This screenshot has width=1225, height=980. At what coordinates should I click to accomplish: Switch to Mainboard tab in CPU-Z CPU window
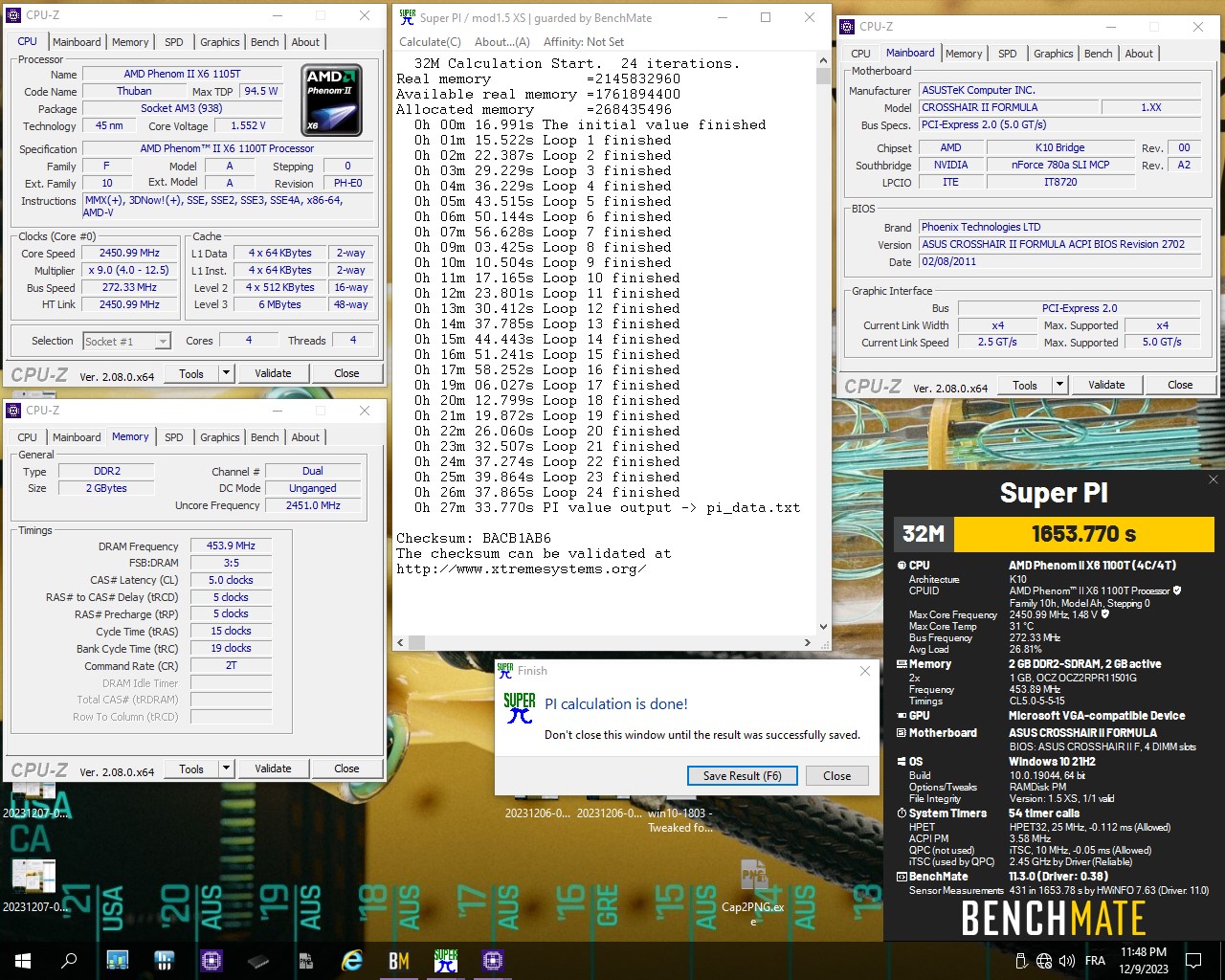(x=77, y=42)
